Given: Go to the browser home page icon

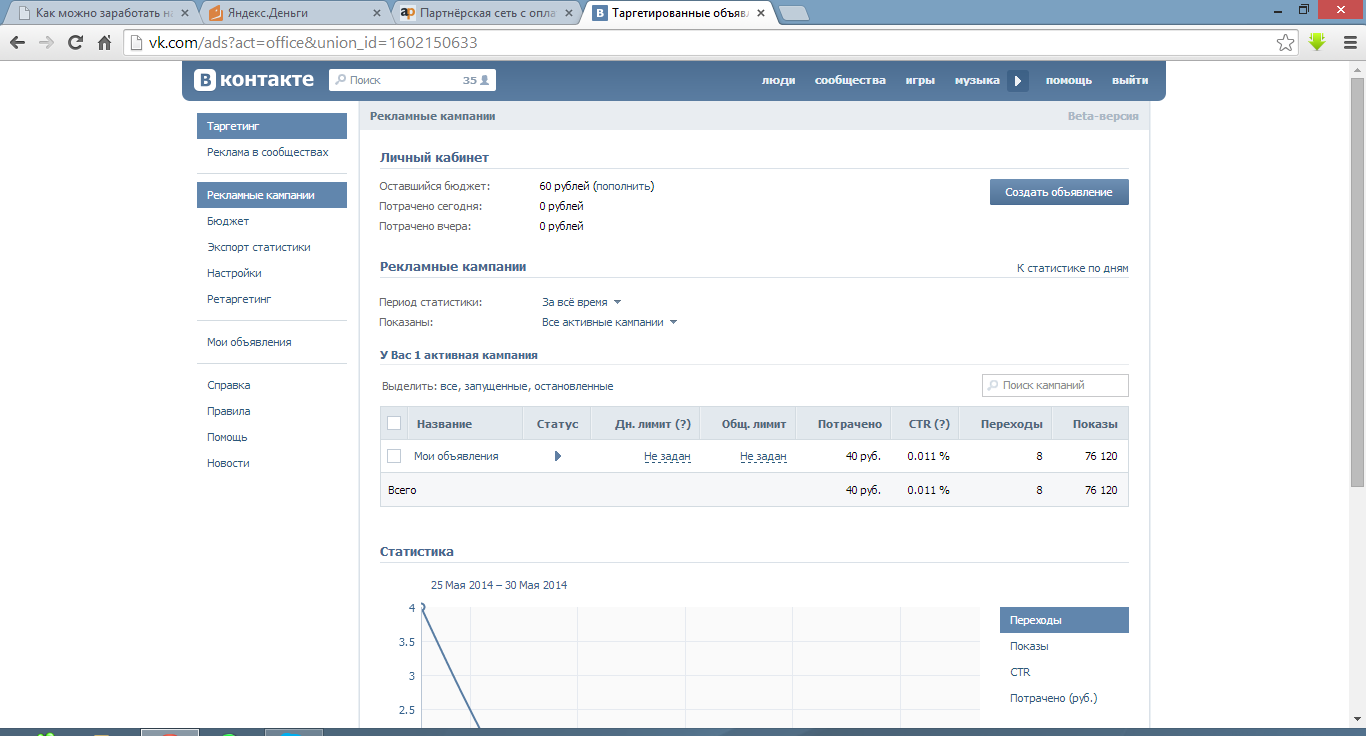Looking at the screenshot, I should [x=104, y=43].
